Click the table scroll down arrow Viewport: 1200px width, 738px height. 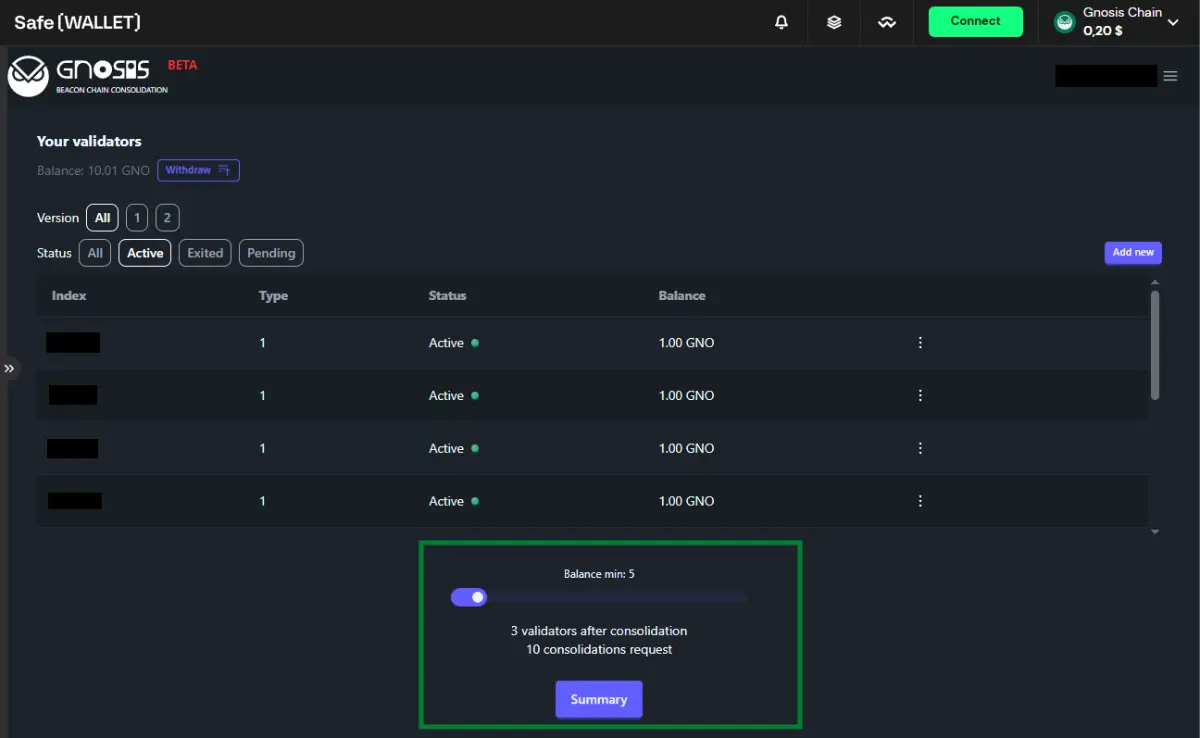[x=1155, y=532]
